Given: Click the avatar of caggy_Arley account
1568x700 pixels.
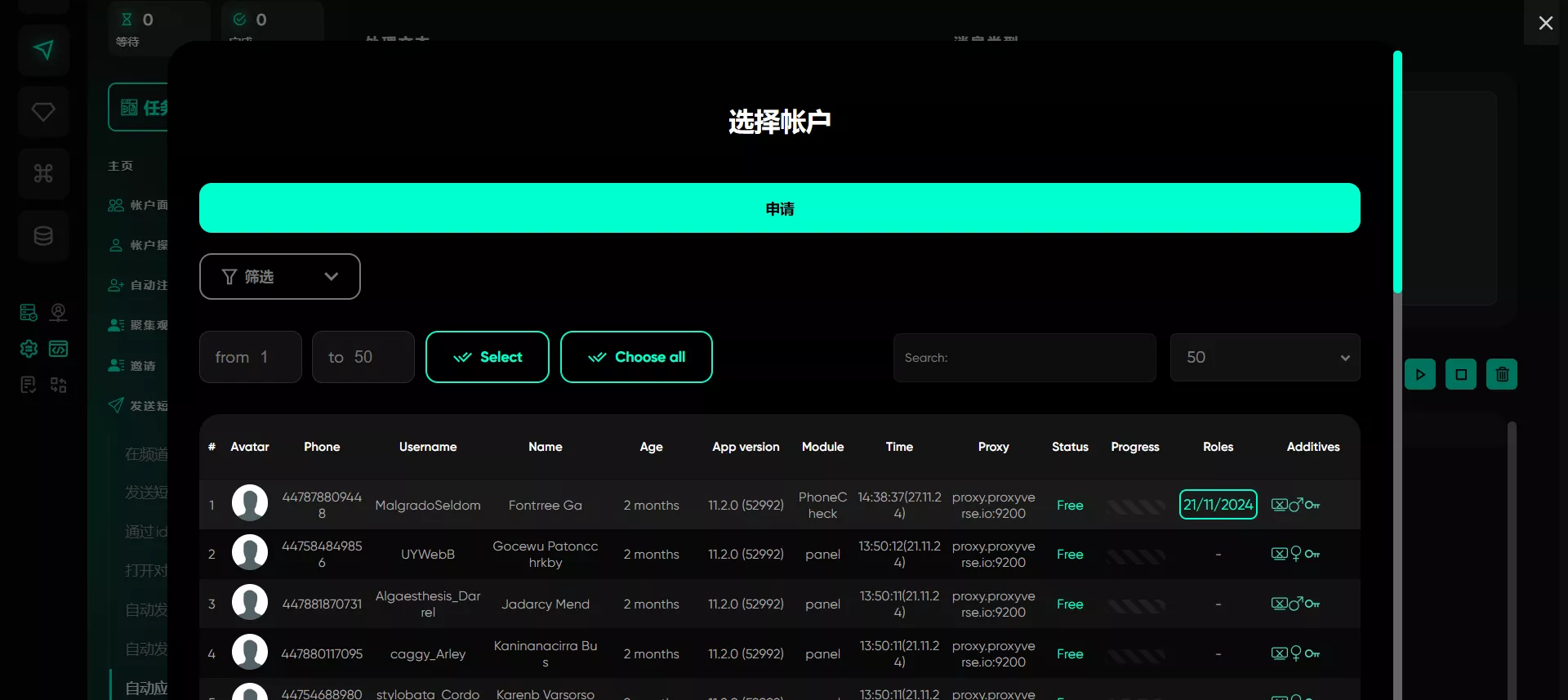Looking at the screenshot, I should pos(250,653).
